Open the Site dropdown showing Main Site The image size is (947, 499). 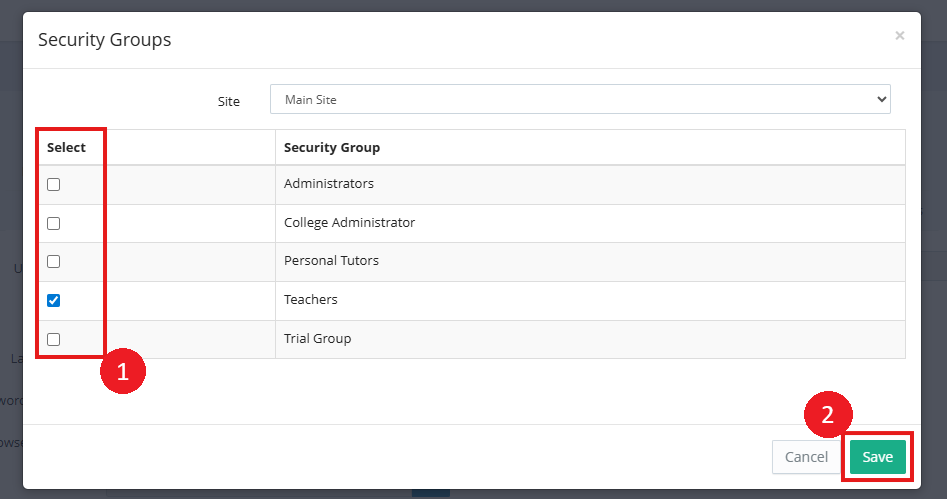click(x=580, y=99)
